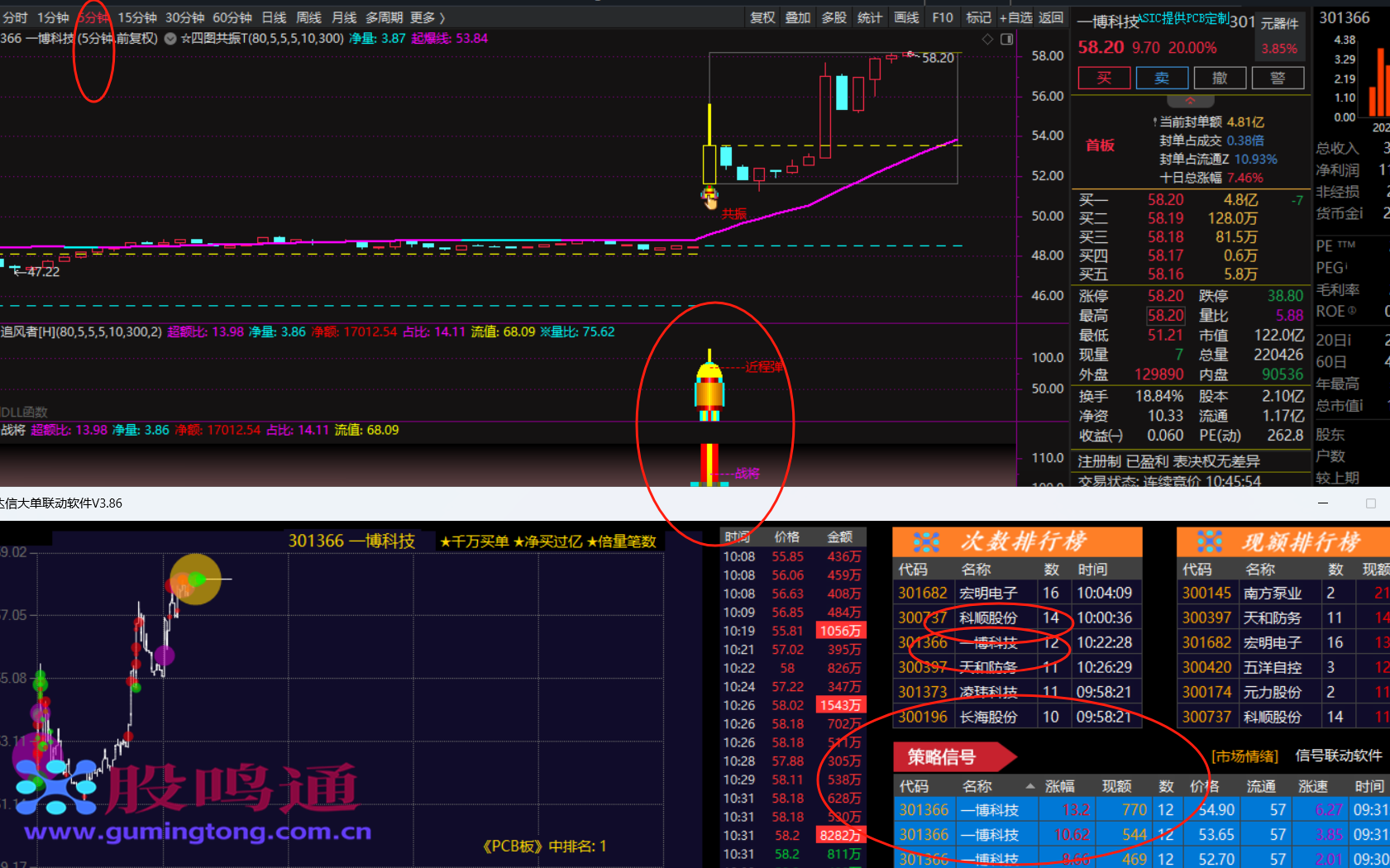
Task: Click the 叠加 overlay toolbar item
Action: (x=798, y=17)
